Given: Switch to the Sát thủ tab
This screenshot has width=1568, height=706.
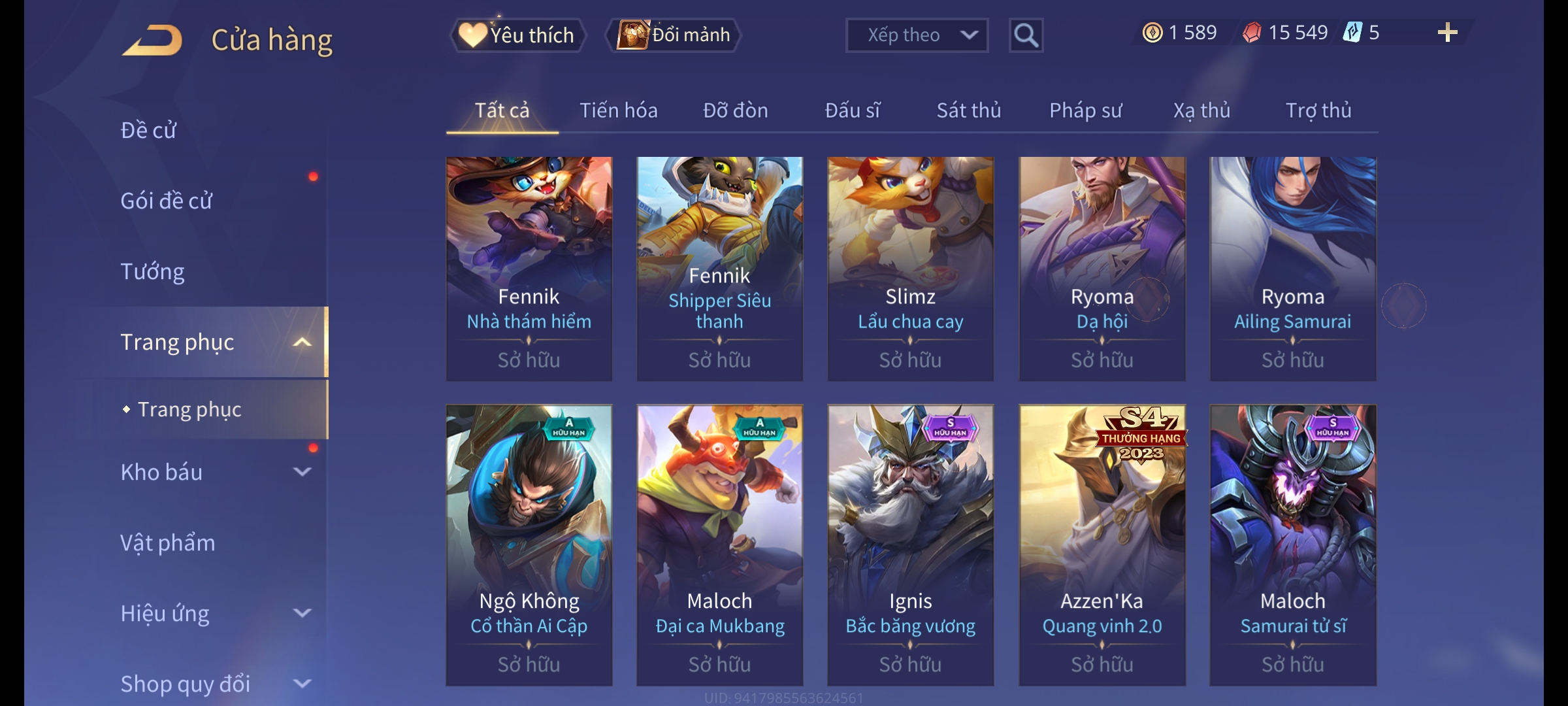Looking at the screenshot, I should coord(968,110).
